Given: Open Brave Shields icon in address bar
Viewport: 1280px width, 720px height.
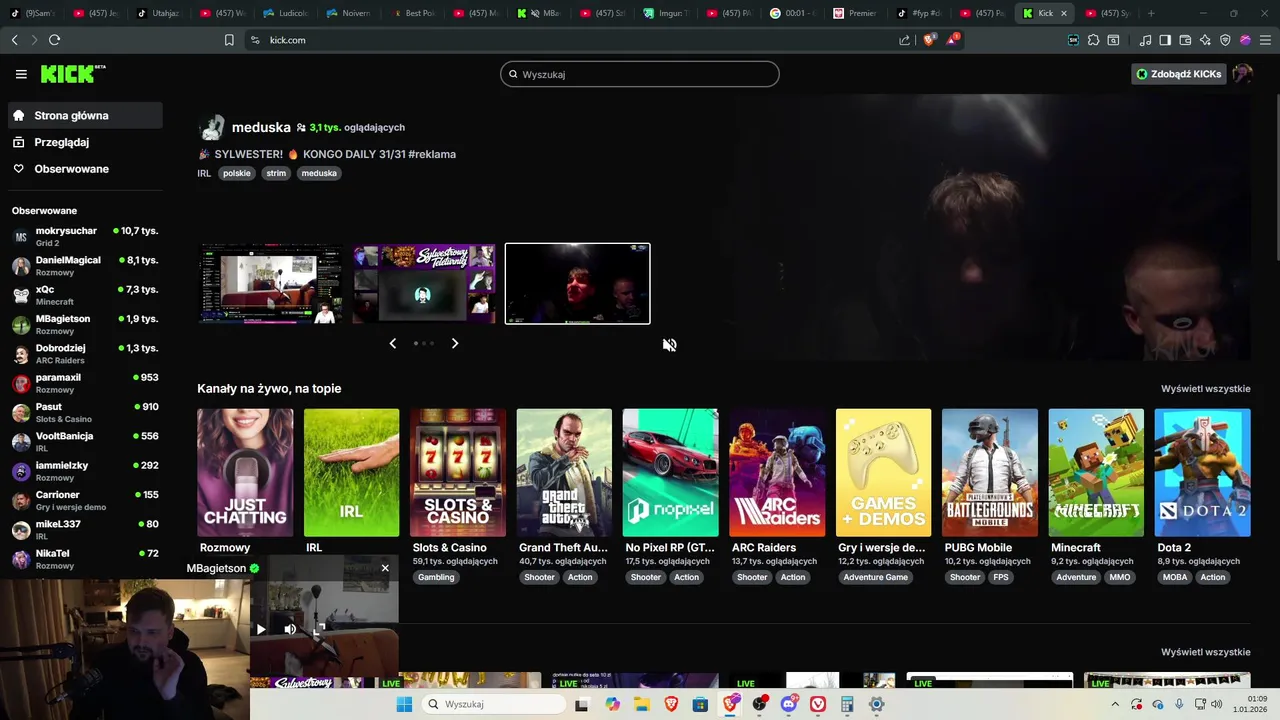Looking at the screenshot, I should (x=929, y=40).
